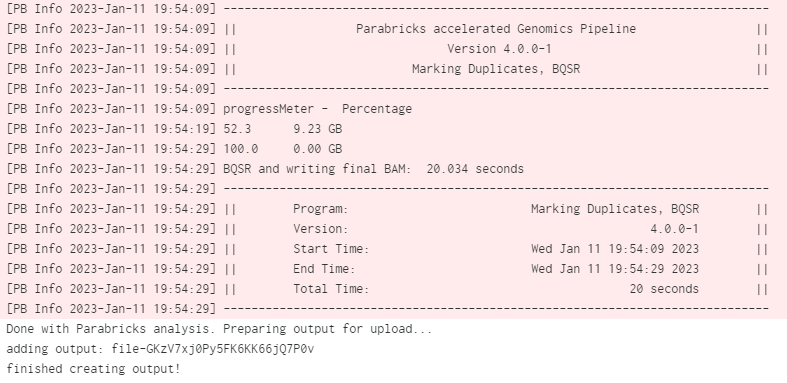Viewport: 787px width, 383px height.
Task: Click the 'Version 4.0.0-1' banner line
Action: pos(499,49)
